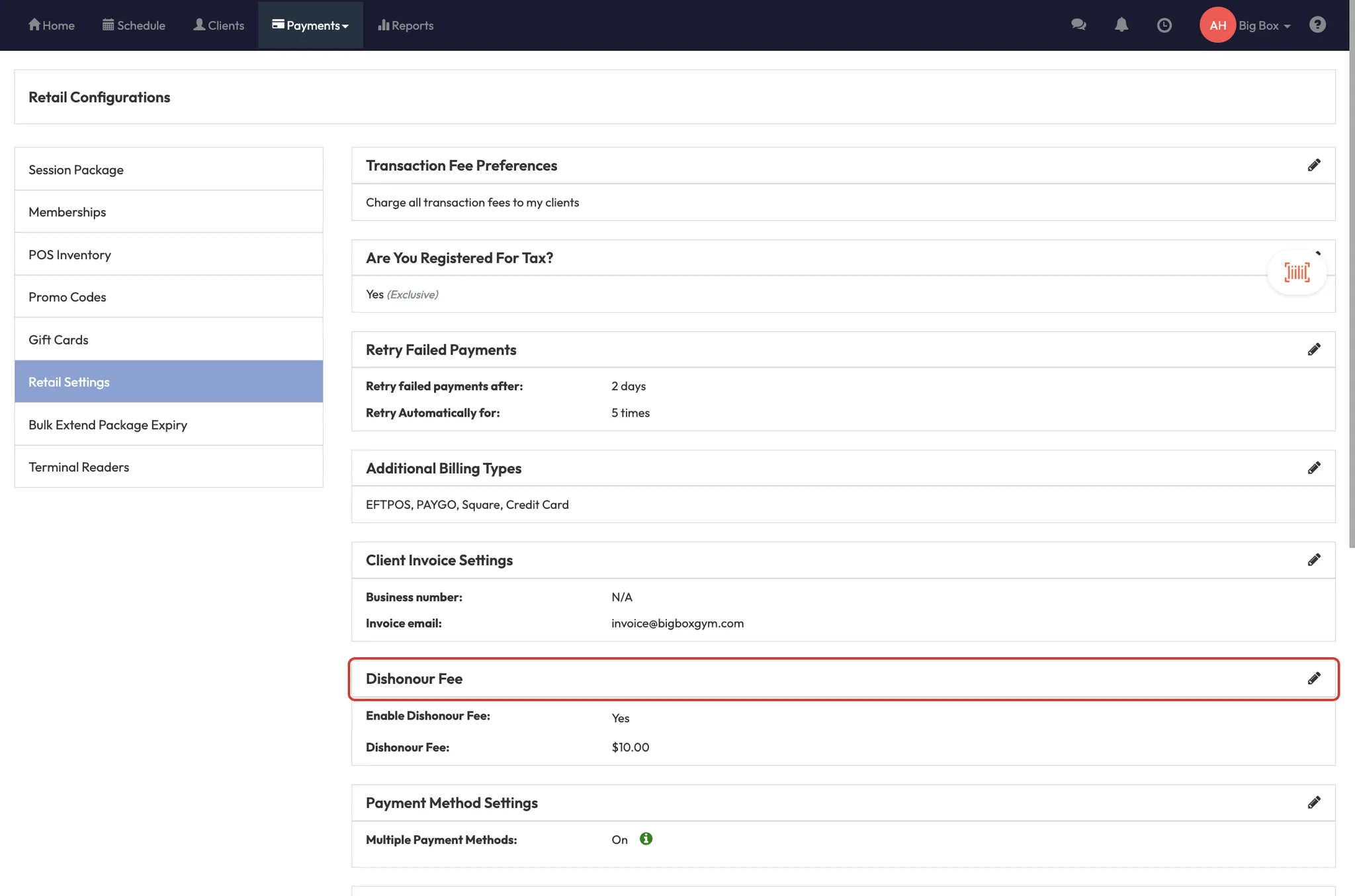Go to Reports in top navigation
This screenshot has height=896, width=1355.
coord(406,25)
